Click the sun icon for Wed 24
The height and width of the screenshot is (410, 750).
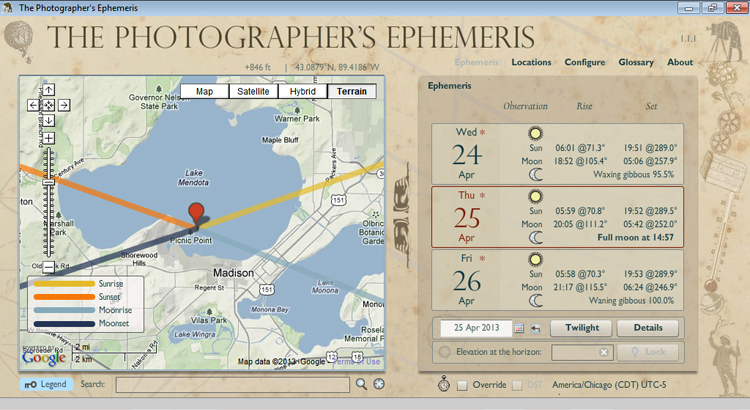(535, 133)
